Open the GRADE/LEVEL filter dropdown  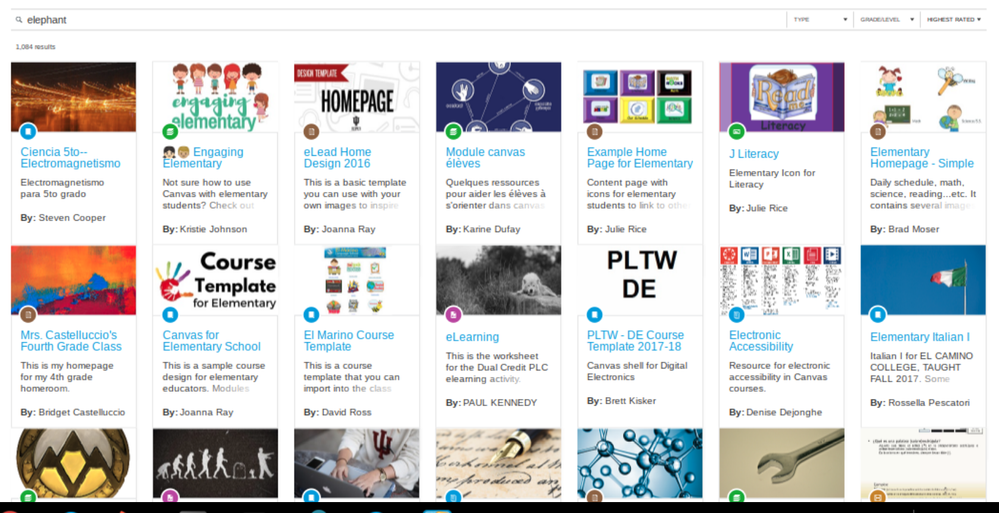click(x=887, y=20)
